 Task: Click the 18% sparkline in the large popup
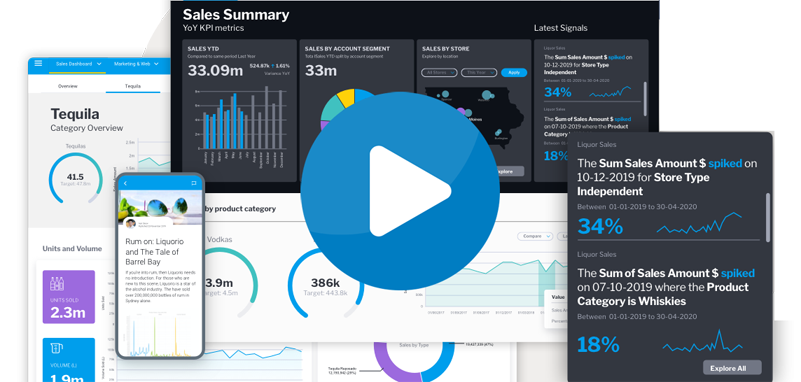(703, 342)
